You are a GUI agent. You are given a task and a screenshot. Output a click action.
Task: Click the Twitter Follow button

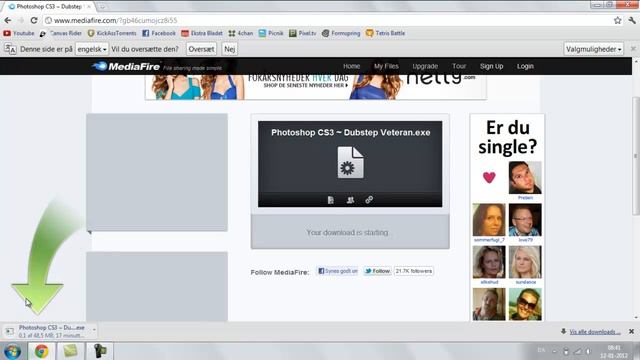377,271
